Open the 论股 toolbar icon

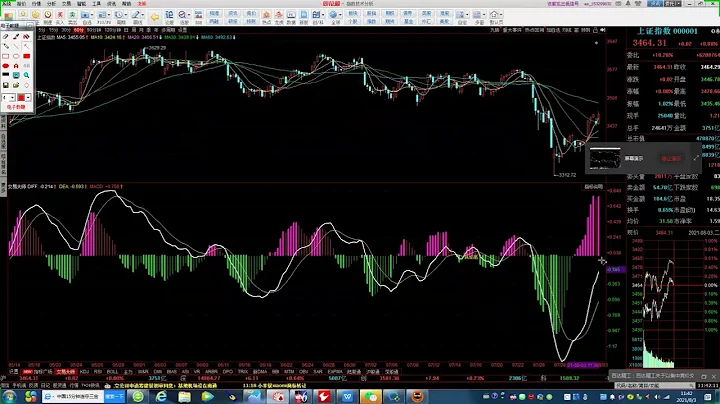[169, 18]
